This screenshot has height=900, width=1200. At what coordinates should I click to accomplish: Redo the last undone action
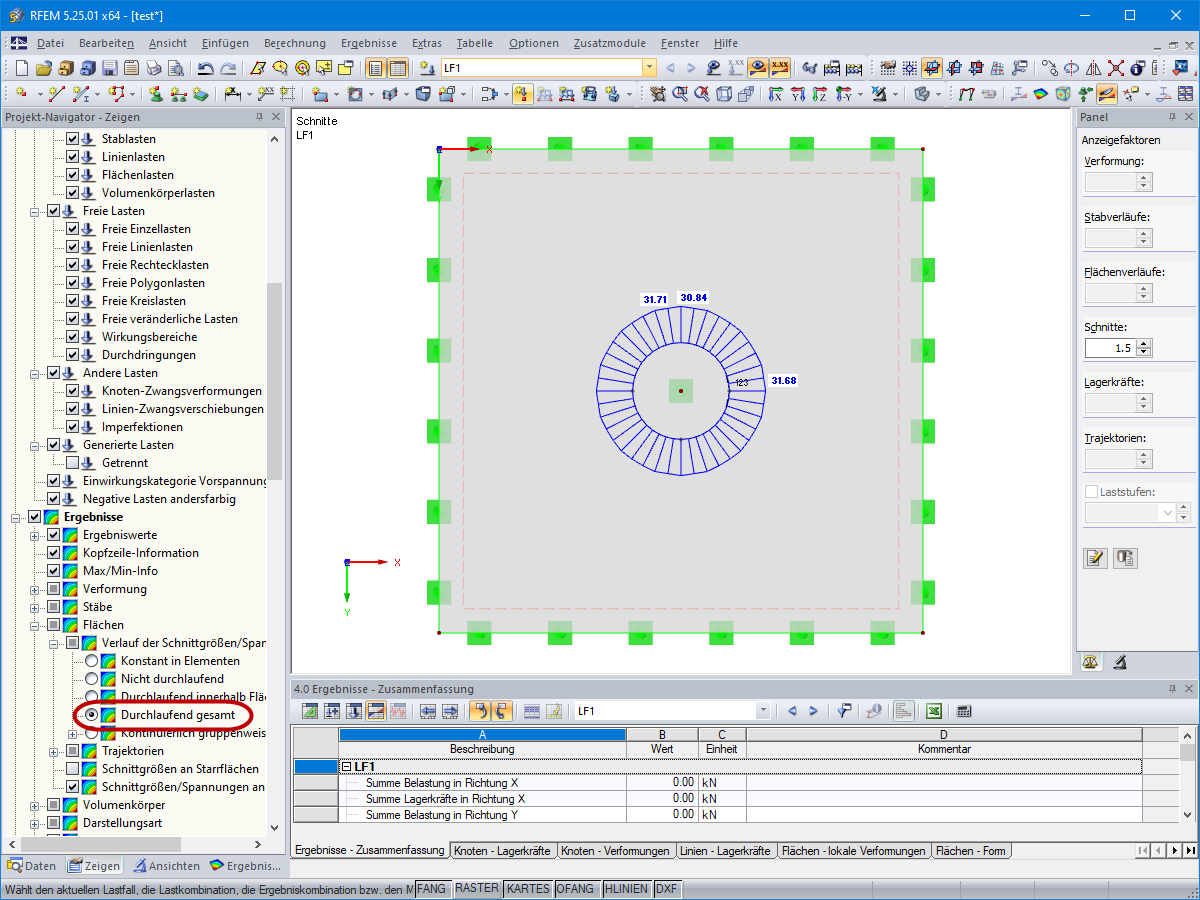click(x=228, y=68)
